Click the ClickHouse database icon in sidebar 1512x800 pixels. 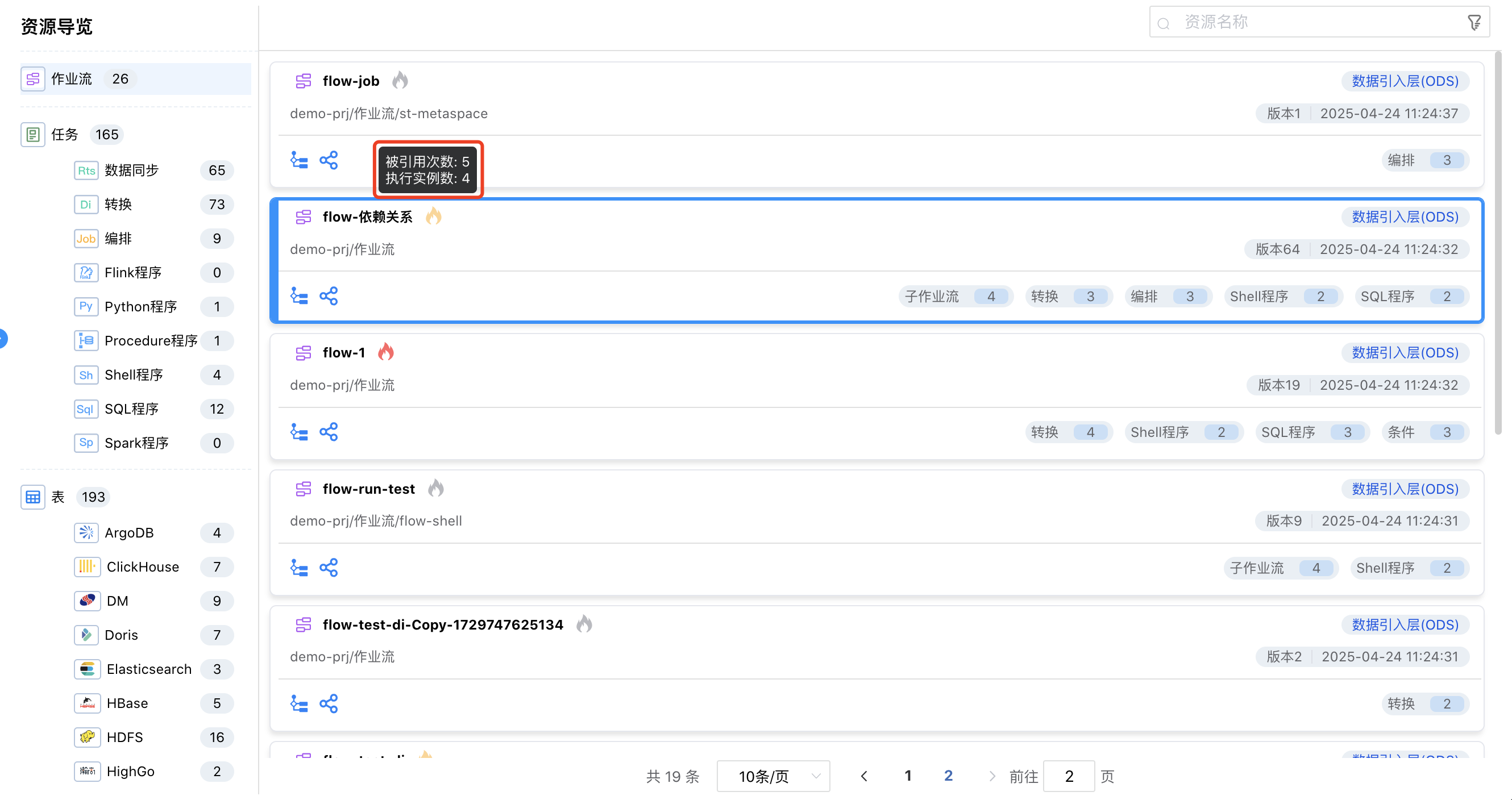[x=87, y=566]
